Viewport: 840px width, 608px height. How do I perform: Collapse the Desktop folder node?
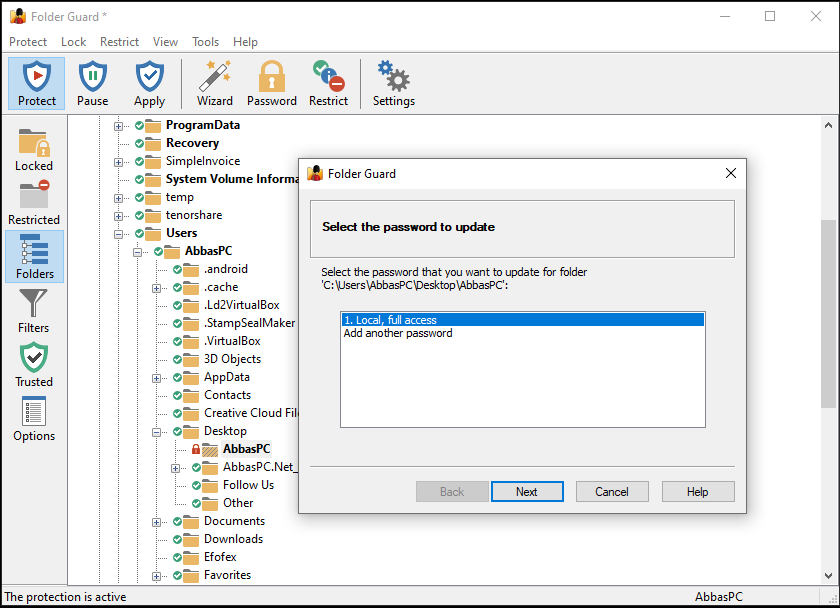coord(156,432)
